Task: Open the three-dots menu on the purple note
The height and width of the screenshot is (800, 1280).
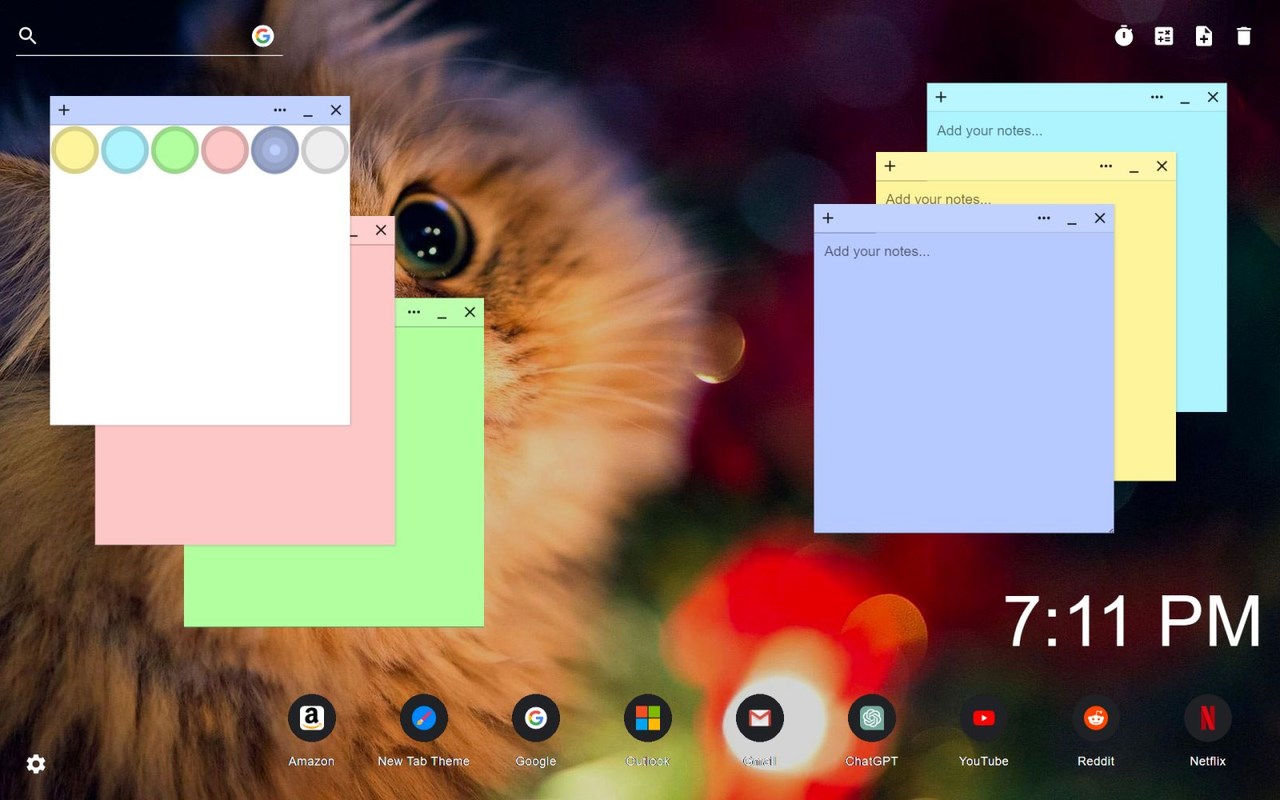Action: pos(1044,218)
